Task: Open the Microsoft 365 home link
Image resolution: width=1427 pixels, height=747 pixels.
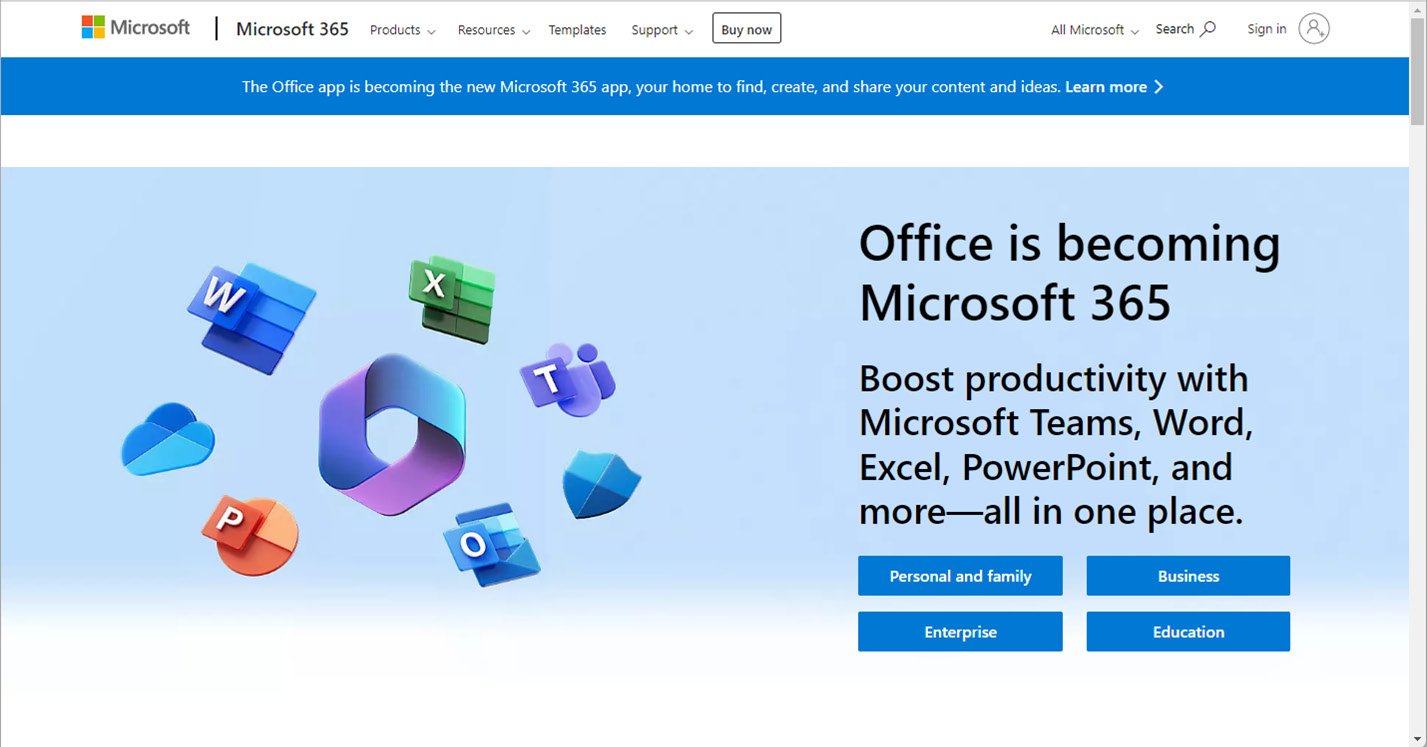Action: 292,29
